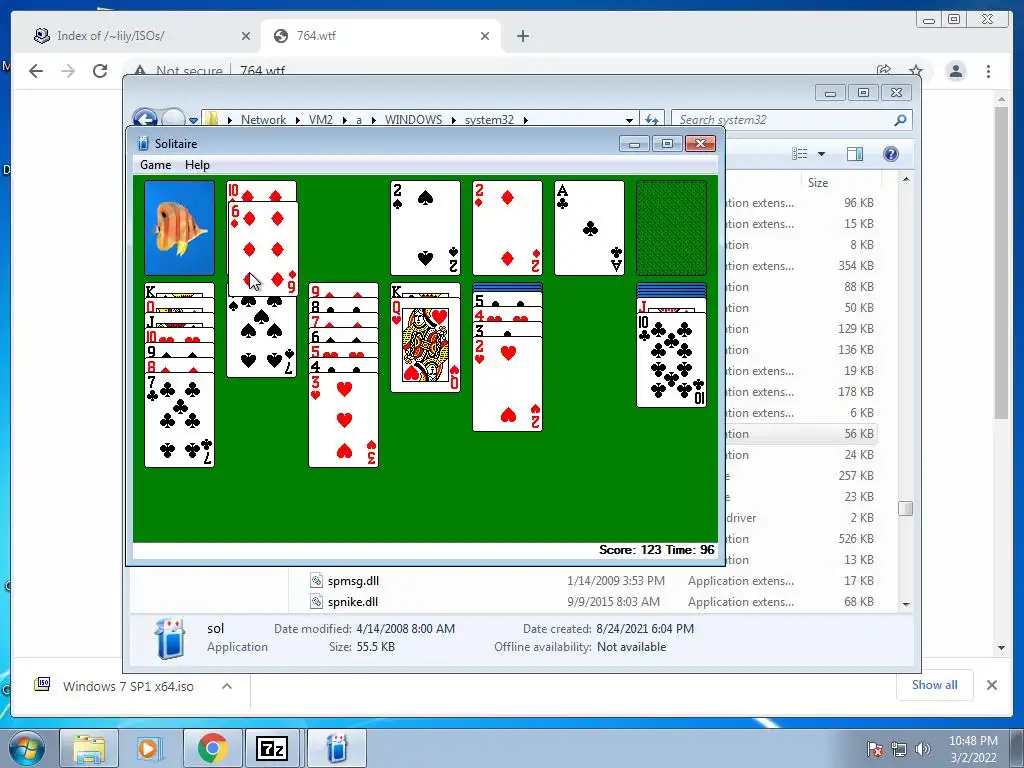This screenshot has height=768, width=1024.
Task: Open the address bar history dropdown
Action: (629, 120)
